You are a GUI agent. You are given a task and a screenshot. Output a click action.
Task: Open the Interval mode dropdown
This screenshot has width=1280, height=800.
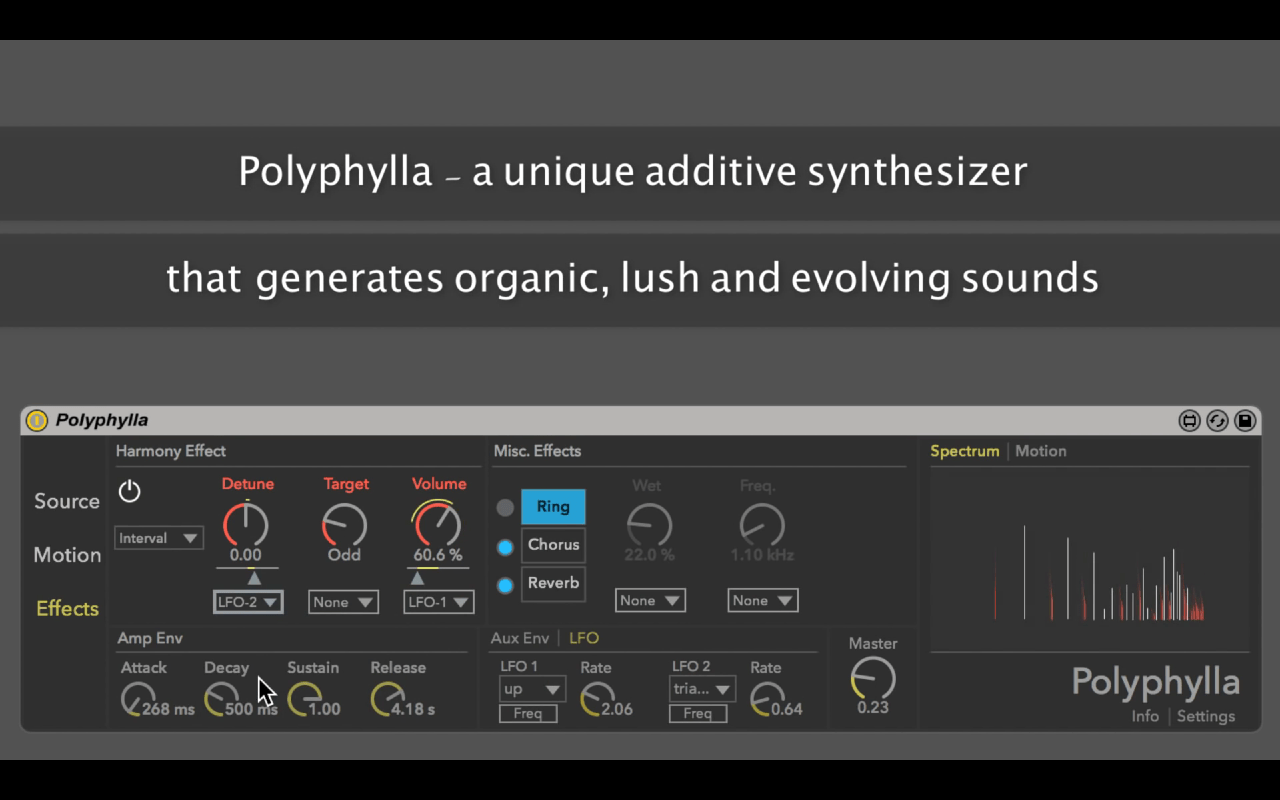pyautogui.click(x=159, y=538)
